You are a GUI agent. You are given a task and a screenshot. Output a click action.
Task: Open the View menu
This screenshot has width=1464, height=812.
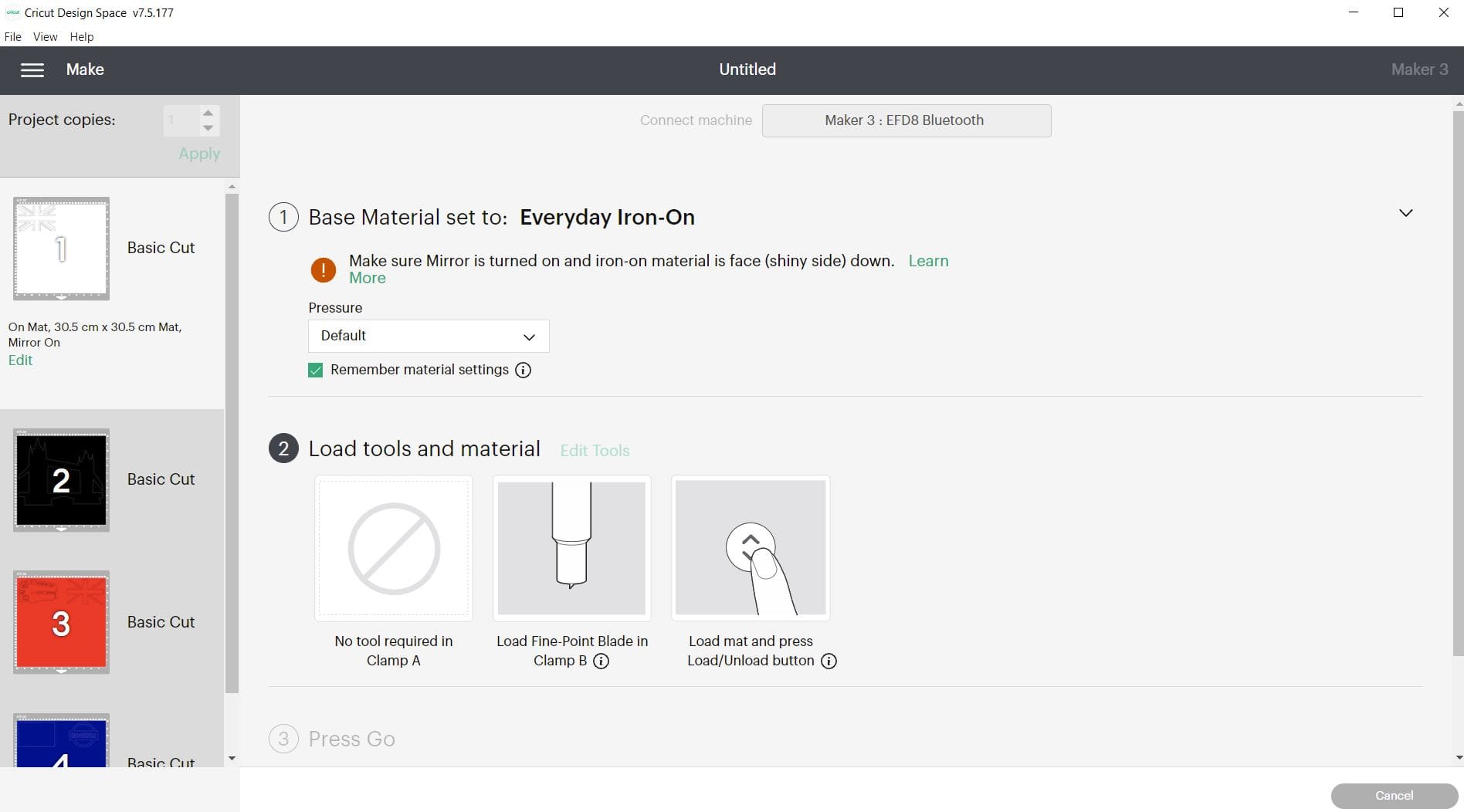pyautogui.click(x=45, y=36)
